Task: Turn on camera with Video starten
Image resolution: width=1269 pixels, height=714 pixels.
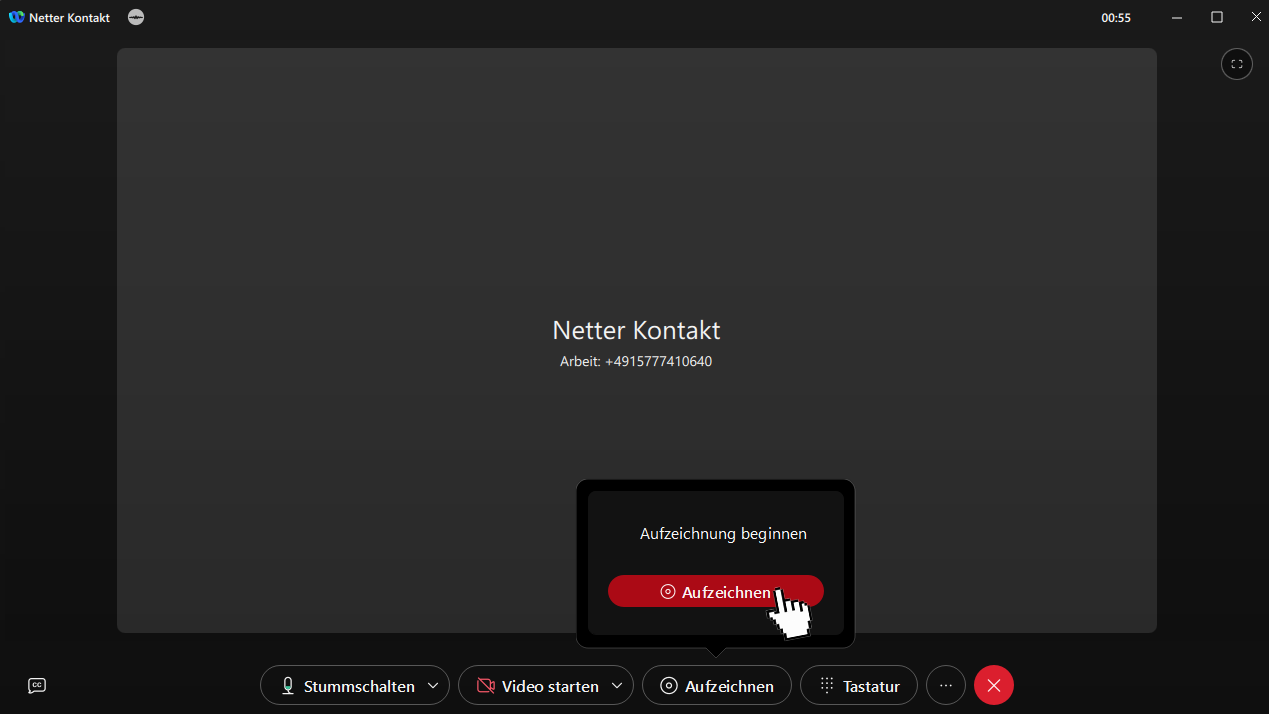Action: tap(537, 685)
